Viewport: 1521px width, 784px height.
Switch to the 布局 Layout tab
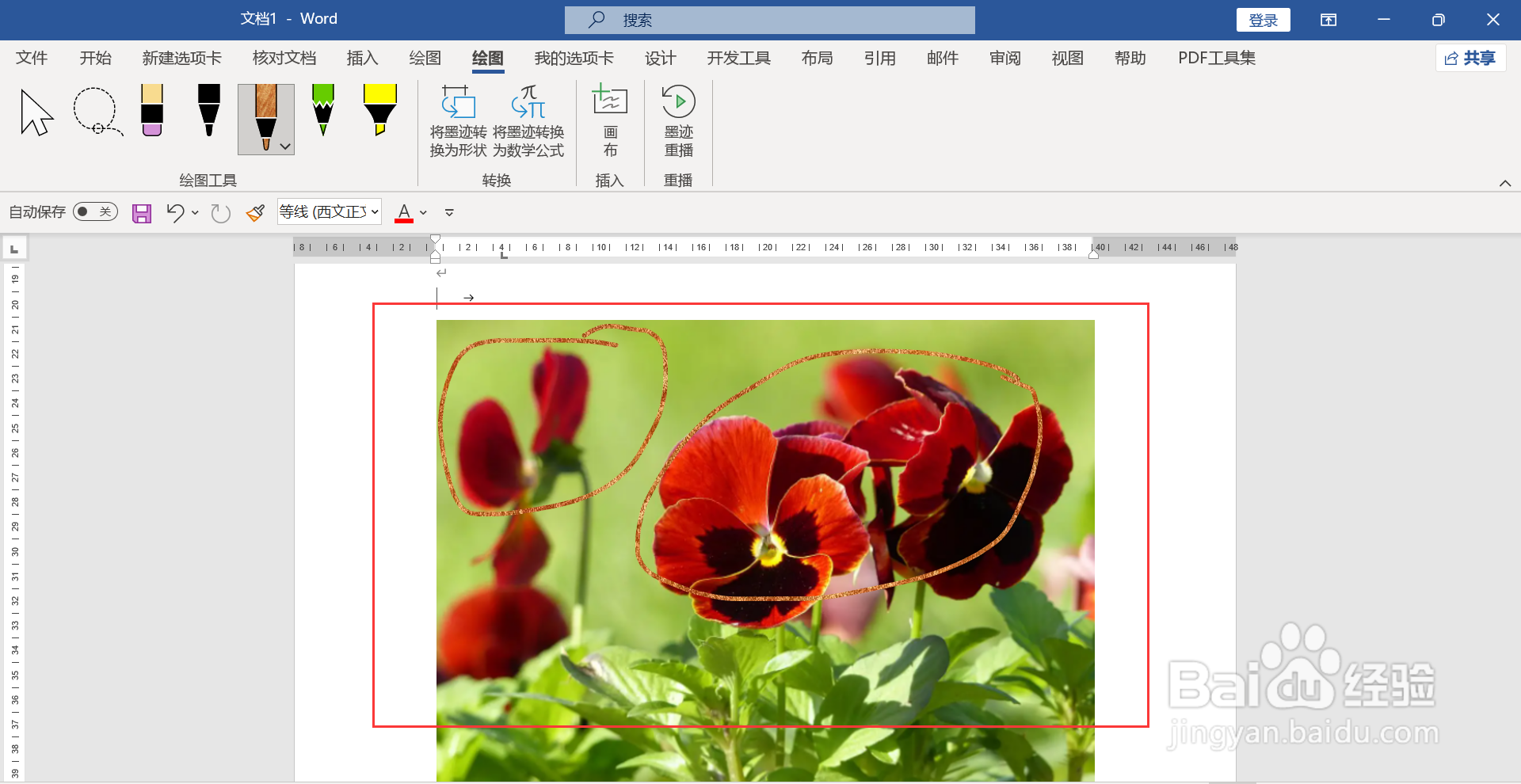coord(817,58)
